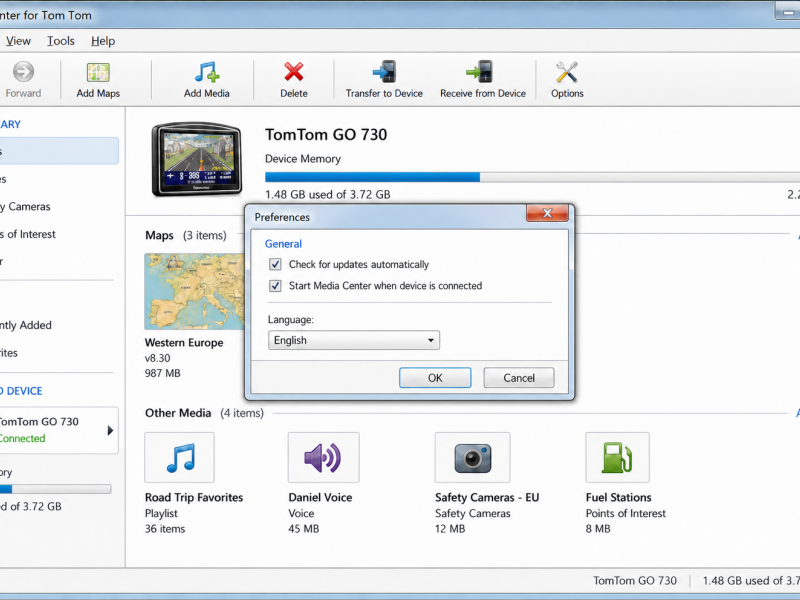Click the Receive from Device icon
800x600 pixels.
(x=479, y=71)
